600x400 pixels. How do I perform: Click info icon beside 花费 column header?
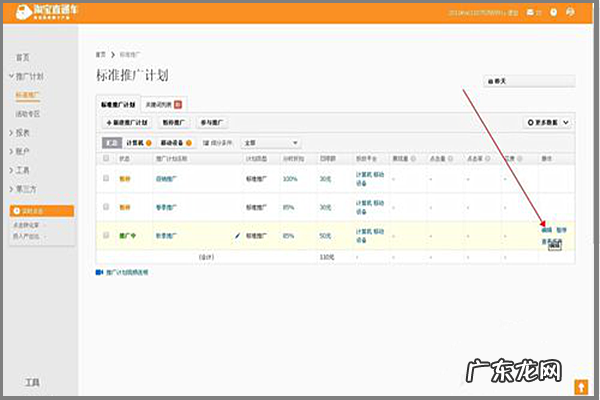click(520, 158)
